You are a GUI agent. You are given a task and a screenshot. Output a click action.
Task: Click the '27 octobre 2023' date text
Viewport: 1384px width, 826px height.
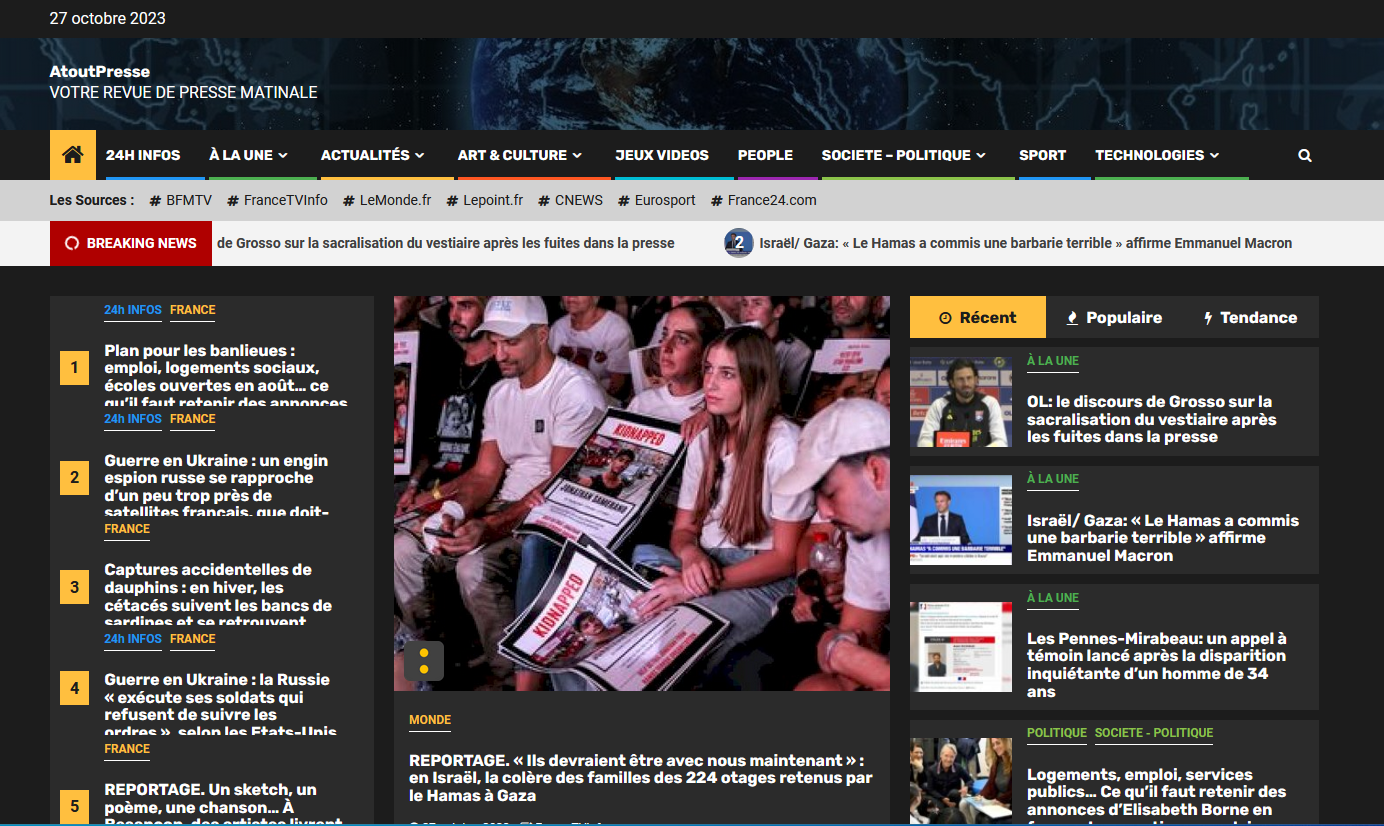tap(108, 19)
